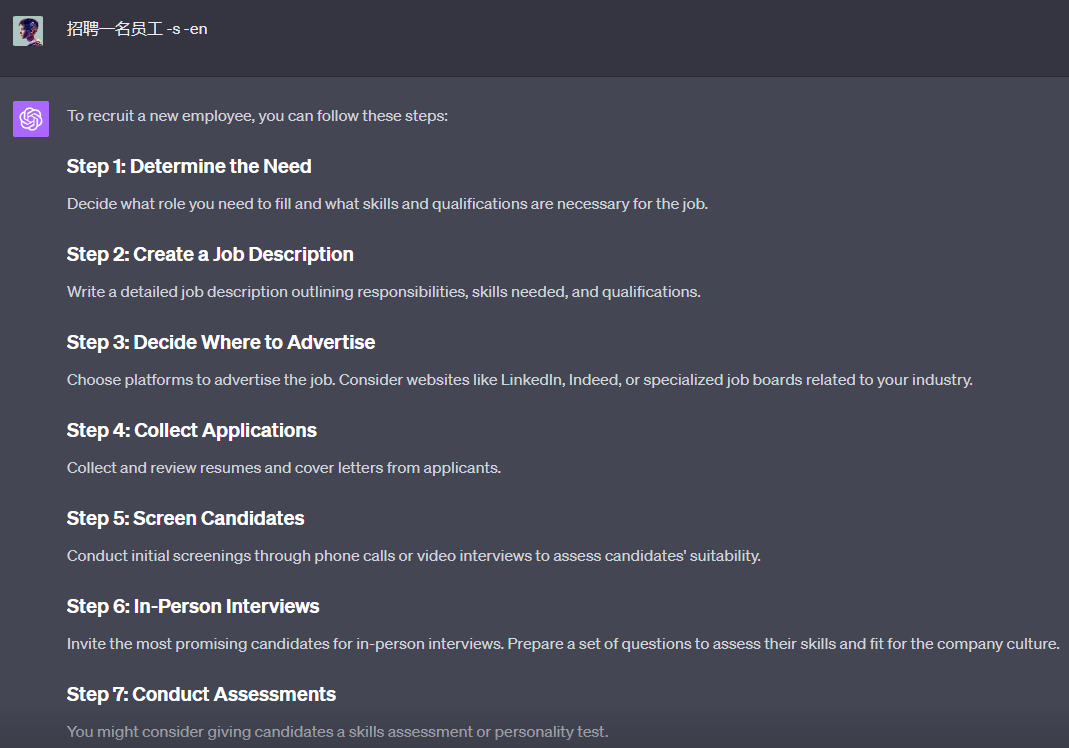Select the Step 7: Conduct Assessments heading
Image resolution: width=1069 pixels, height=748 pixels.
click(201, 694)
